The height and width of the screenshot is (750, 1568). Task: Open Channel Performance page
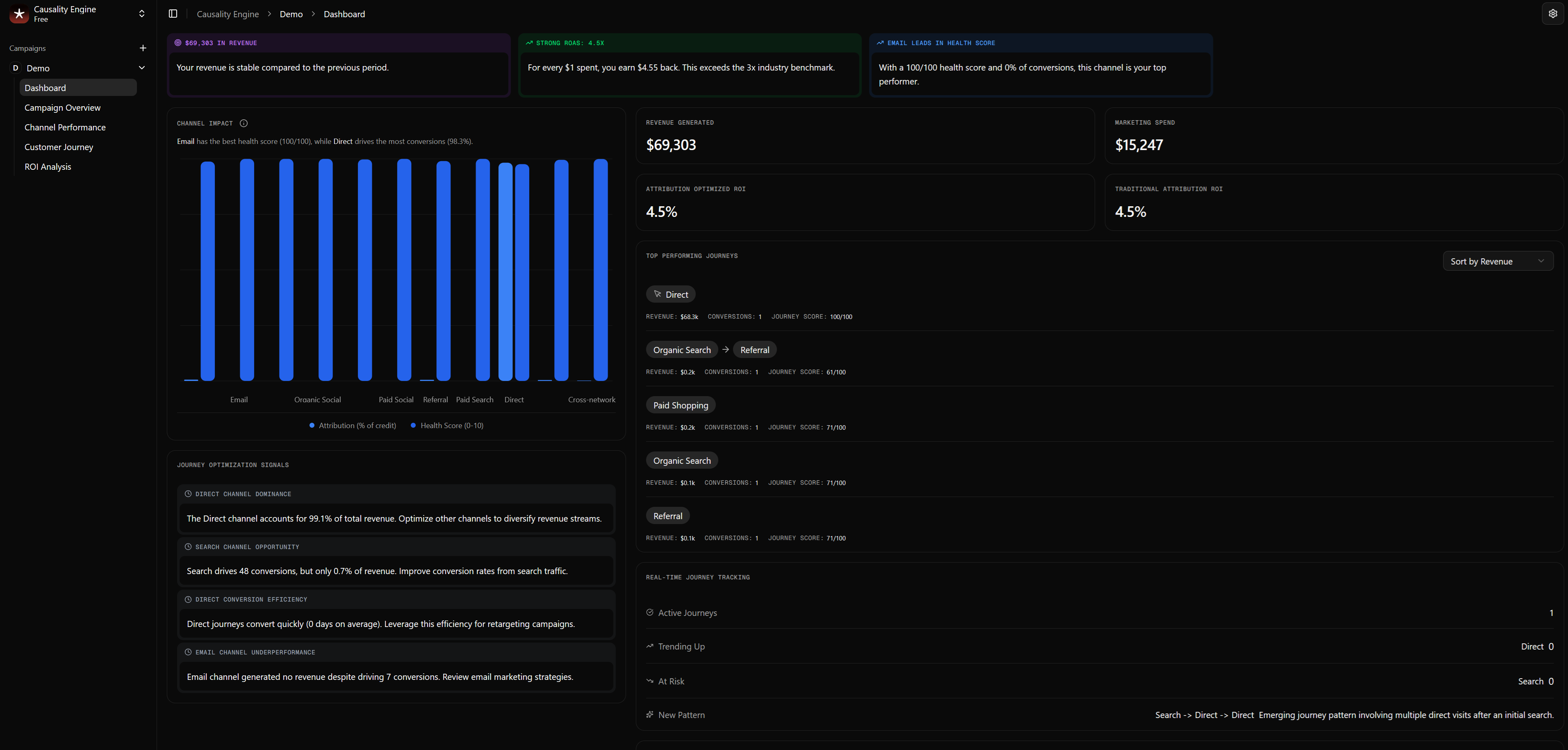(65, 127)
